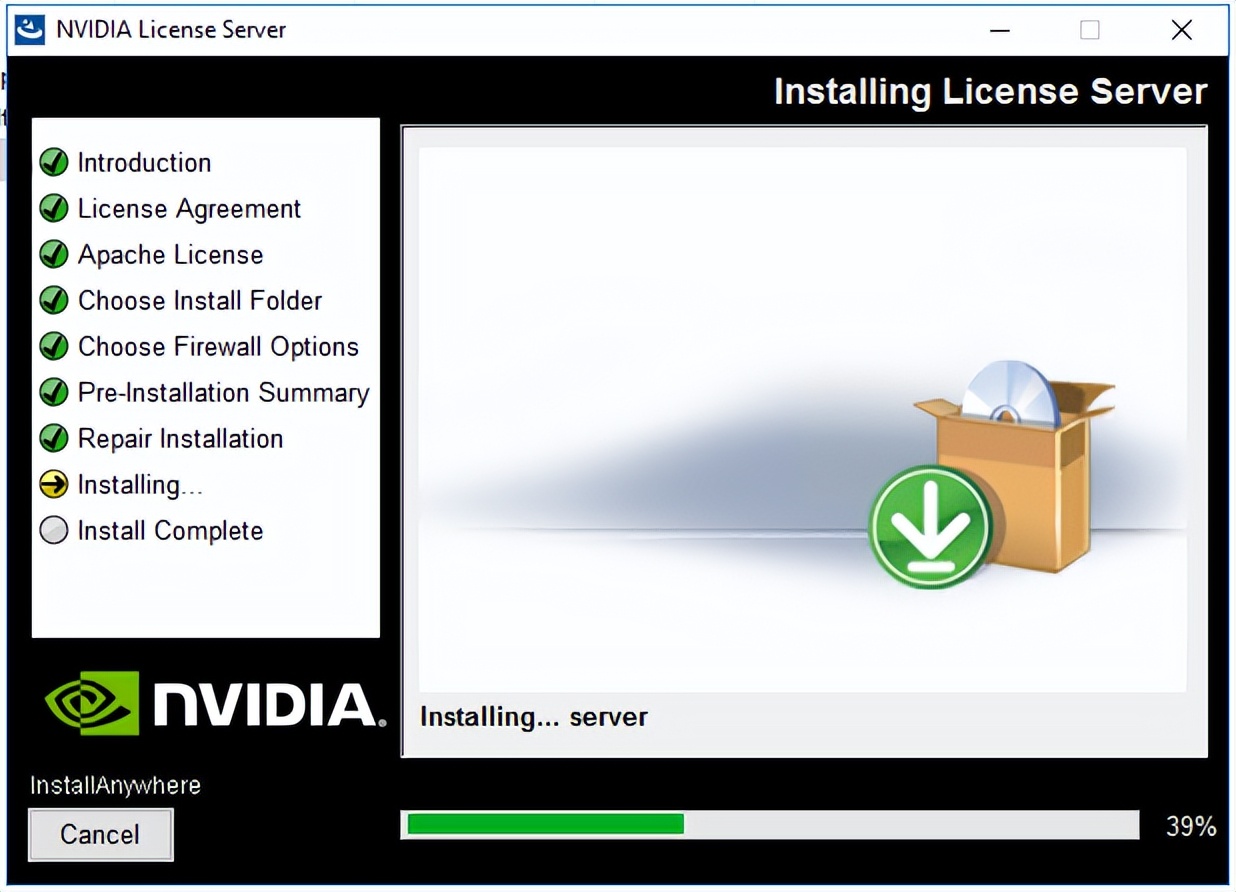Select the Choose Install Folder step
1236x892 pixels.
pos(200,300)
